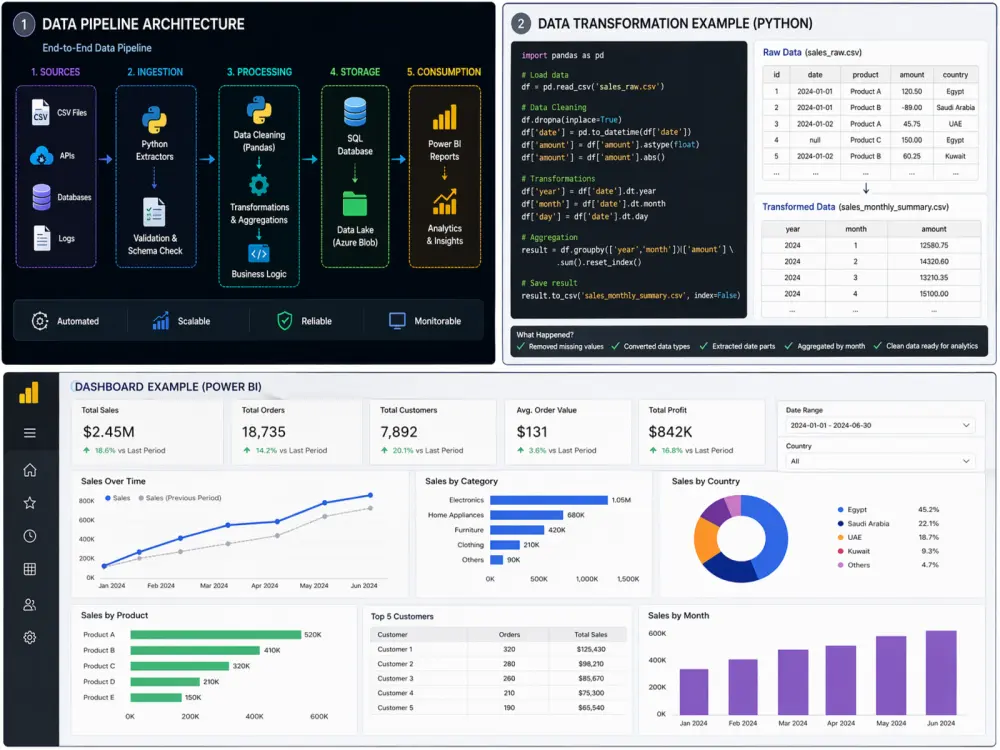Select the Electronics bar in Sales by Category
Viewport: 1000px width, 750px height.
click(x=548, y=500)
